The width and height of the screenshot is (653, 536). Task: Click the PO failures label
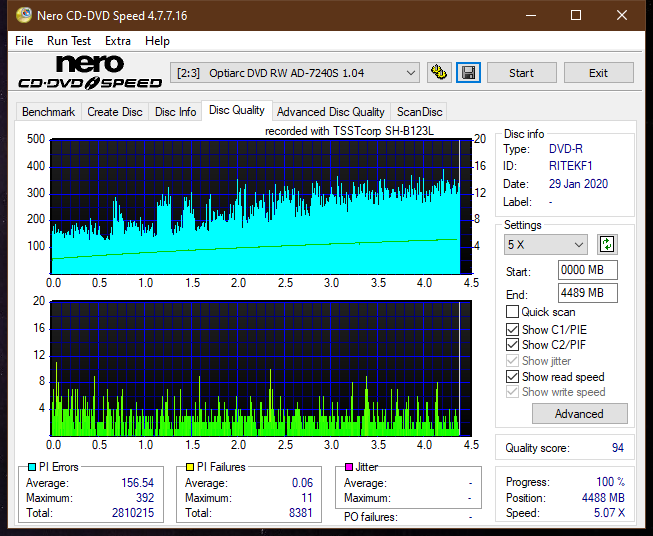click(371, 517)
